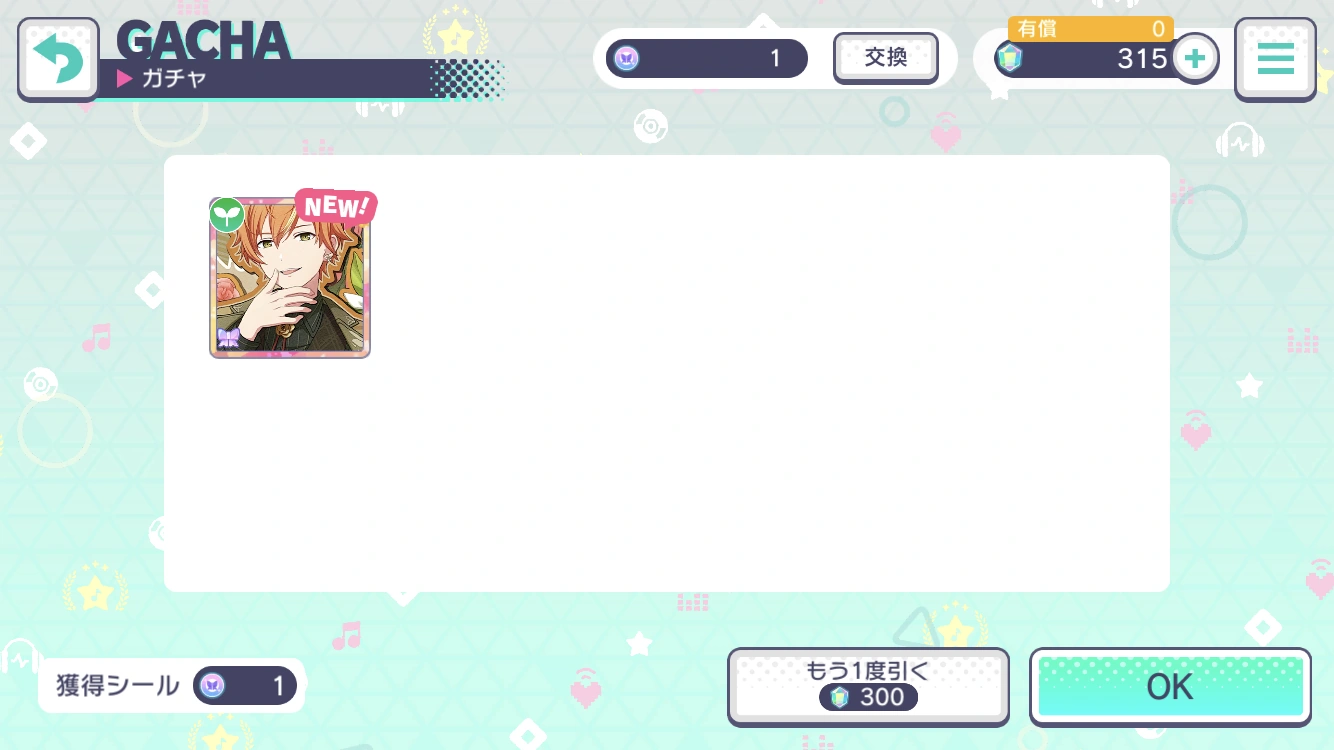
Task: Click the 交換 exchange button
Action: pyautogui.click(x=886, y=58)
